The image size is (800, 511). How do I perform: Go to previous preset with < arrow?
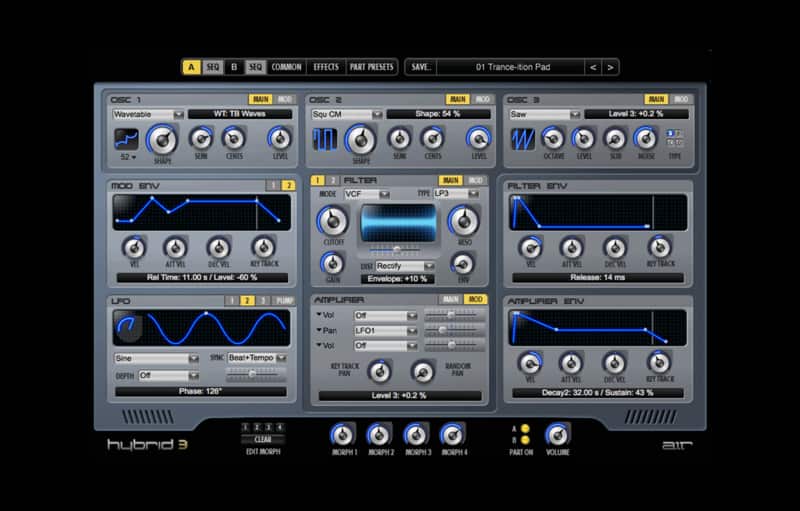(x=592, y=67)
